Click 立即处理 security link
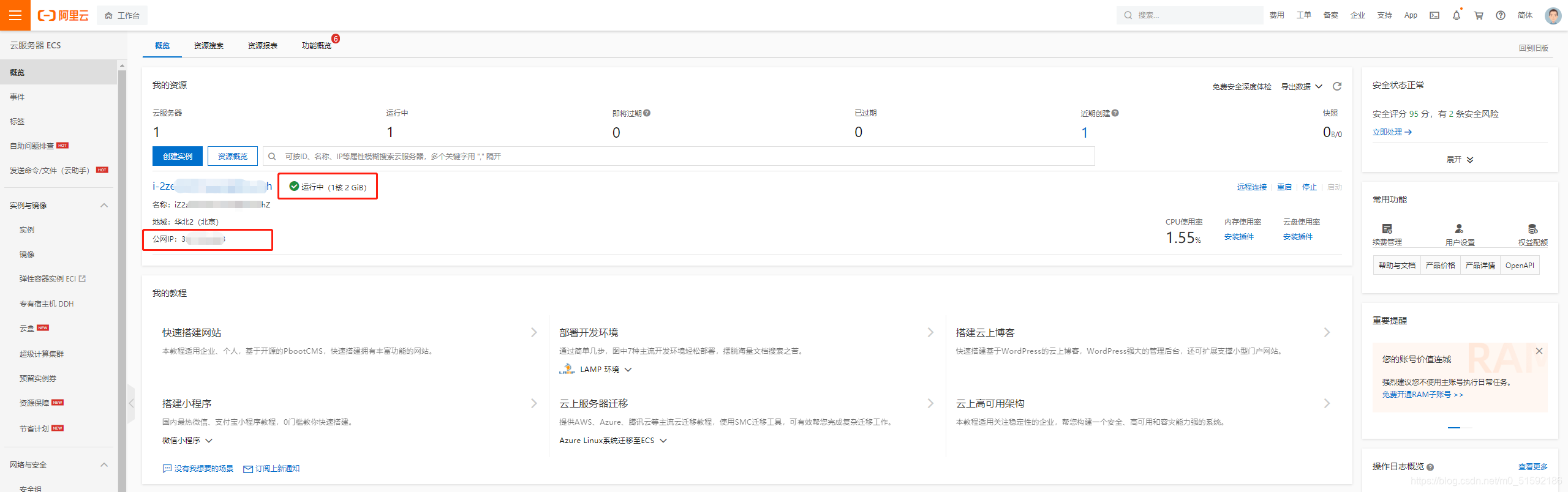1568x492 pixels. coord(1392,132)
